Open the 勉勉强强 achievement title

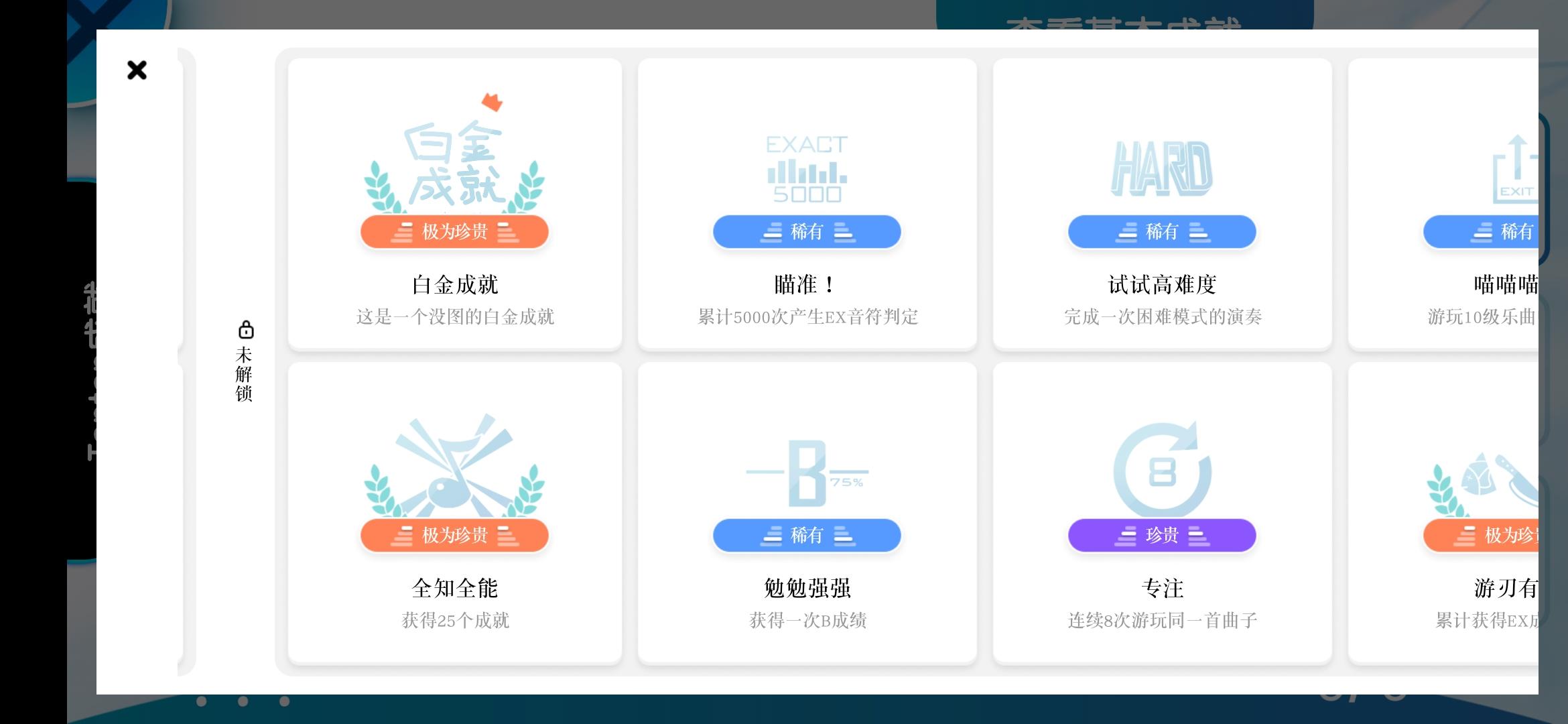[807, 589]
